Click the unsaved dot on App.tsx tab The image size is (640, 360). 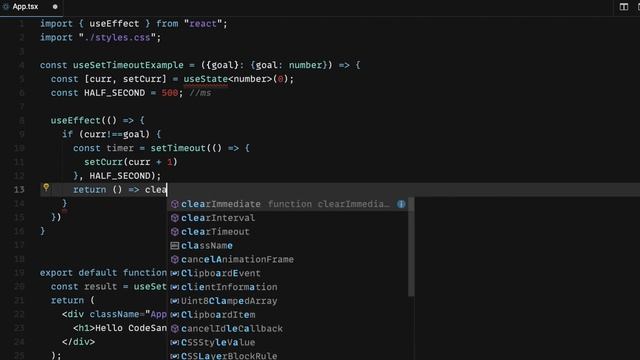coord(55,7)
